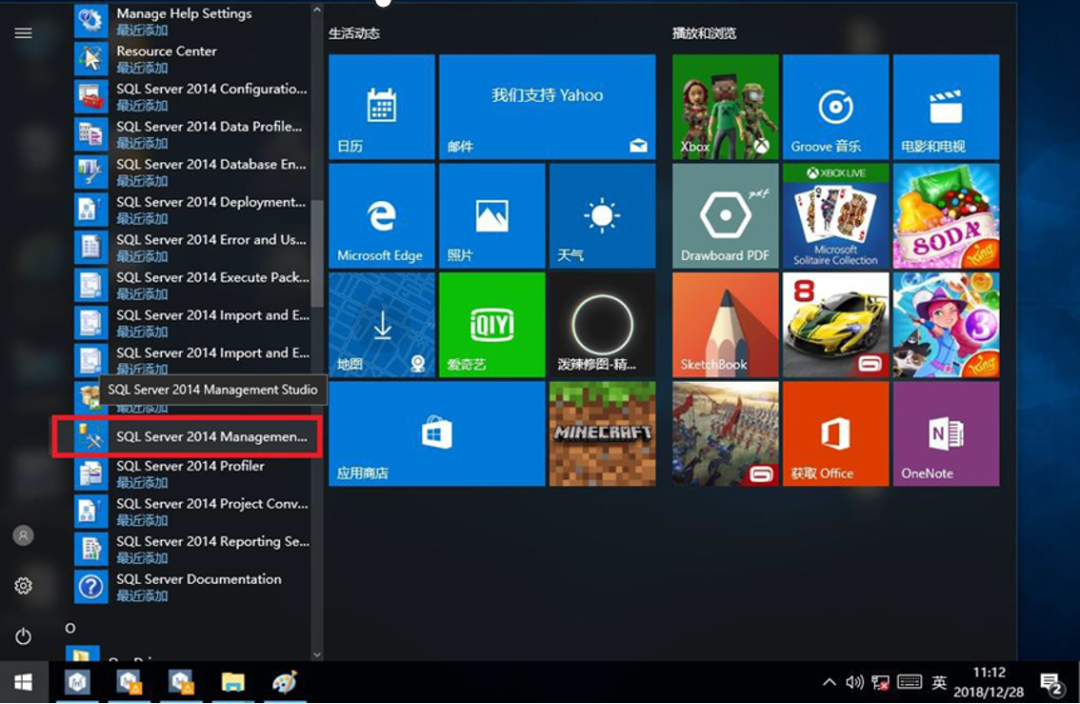This screenshot has height=704, width=1080.
Task: Open SQL Server 2014 Execute Package entry
Action: (191, 285)
